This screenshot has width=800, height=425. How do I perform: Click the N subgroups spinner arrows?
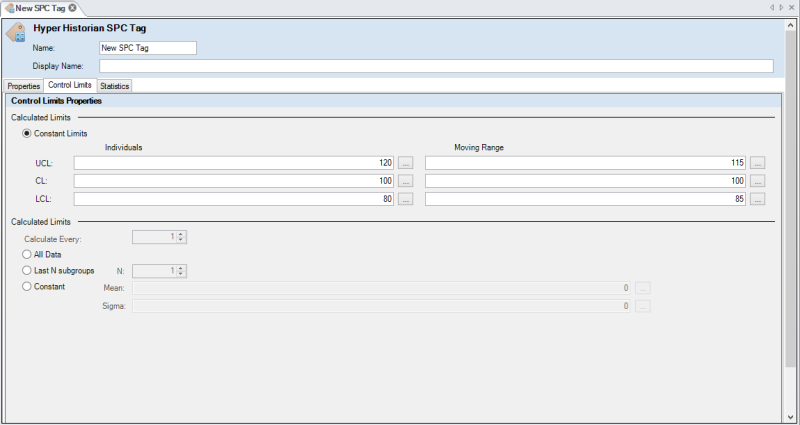pyautogui.click(x=182, y=270)
